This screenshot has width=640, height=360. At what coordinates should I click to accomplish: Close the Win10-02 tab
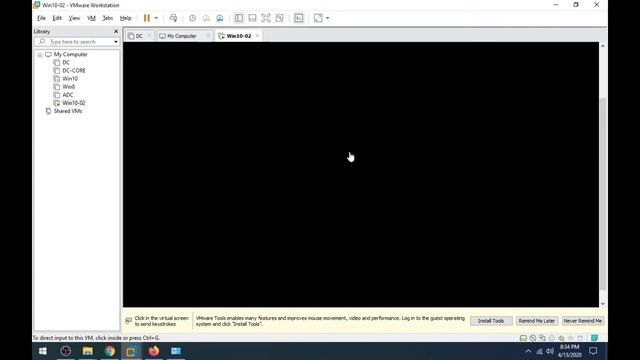click(x=258, y=36)
